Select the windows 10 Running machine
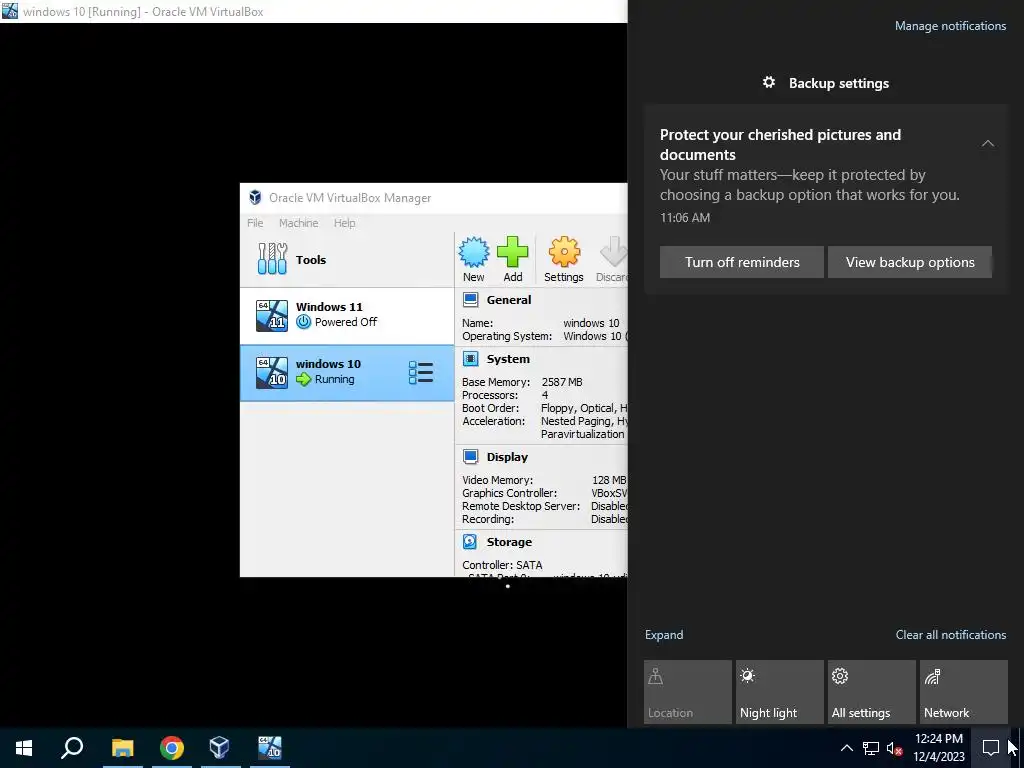 (x=347, y=372)
